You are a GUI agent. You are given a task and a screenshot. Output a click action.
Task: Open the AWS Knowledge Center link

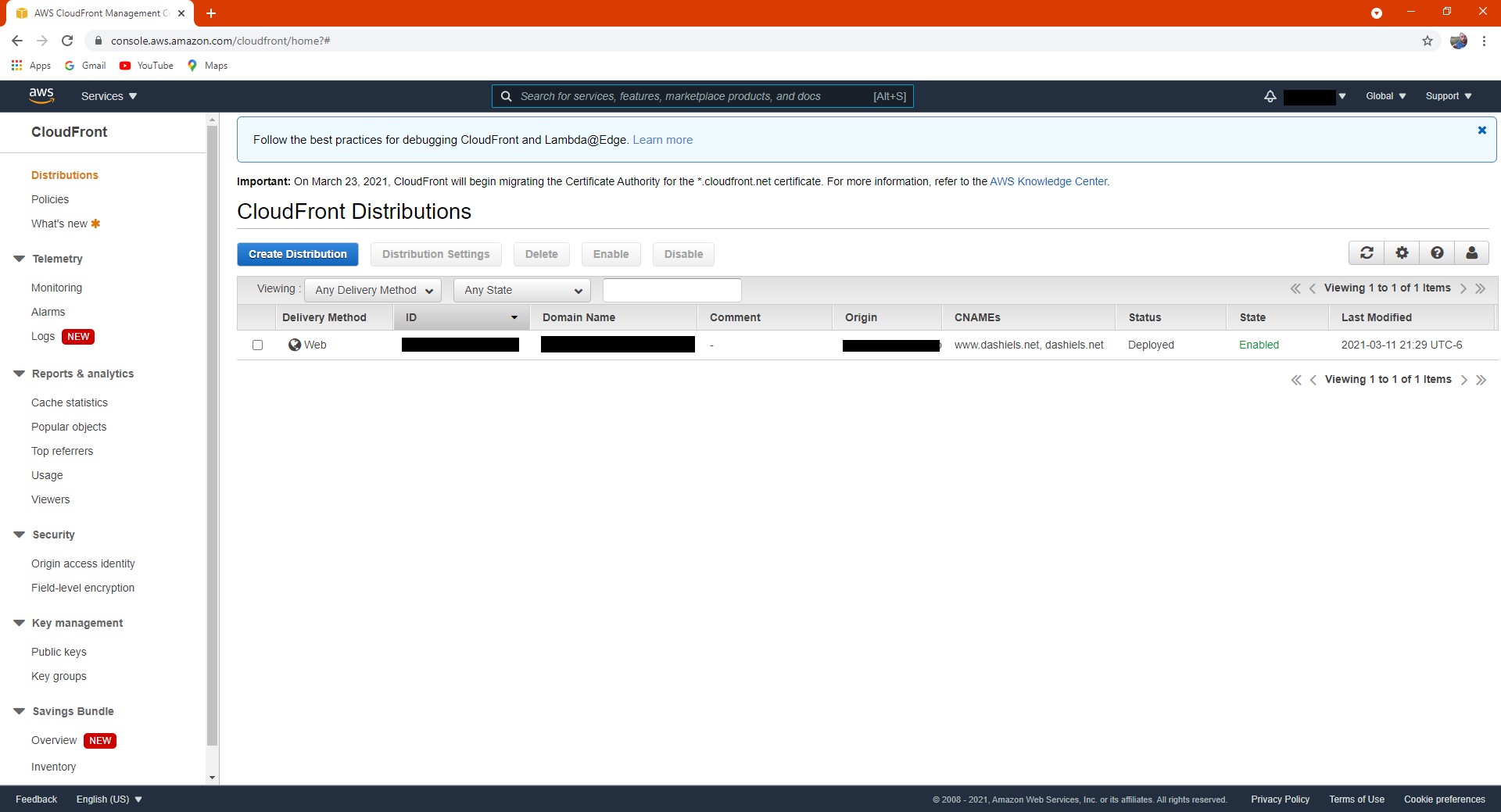pyautogui.click(x=1049, y=181)
